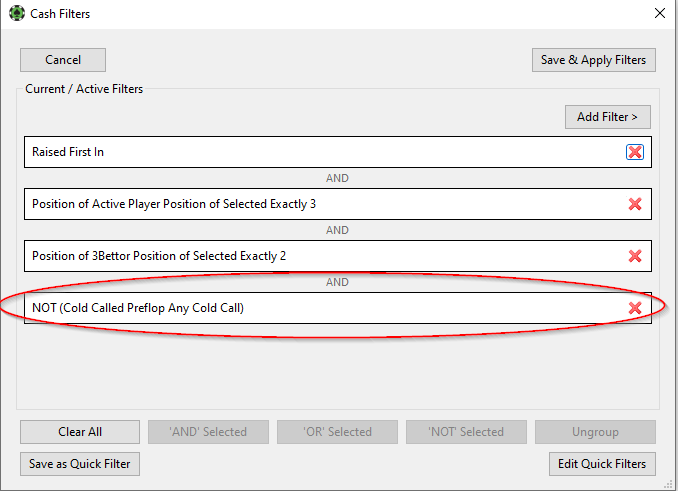Click the 'NOT' Selected button
The image size is (678, 491).
pos(466,432)
